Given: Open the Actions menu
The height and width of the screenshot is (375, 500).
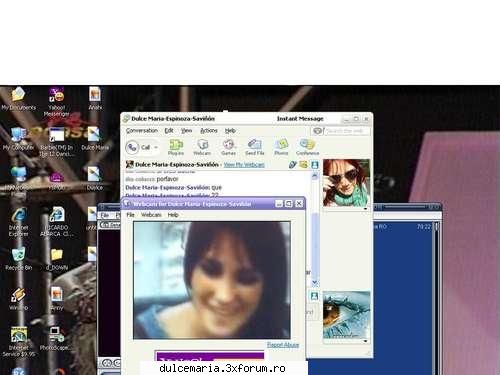Looking at the screenshot, I should point(209,131).
